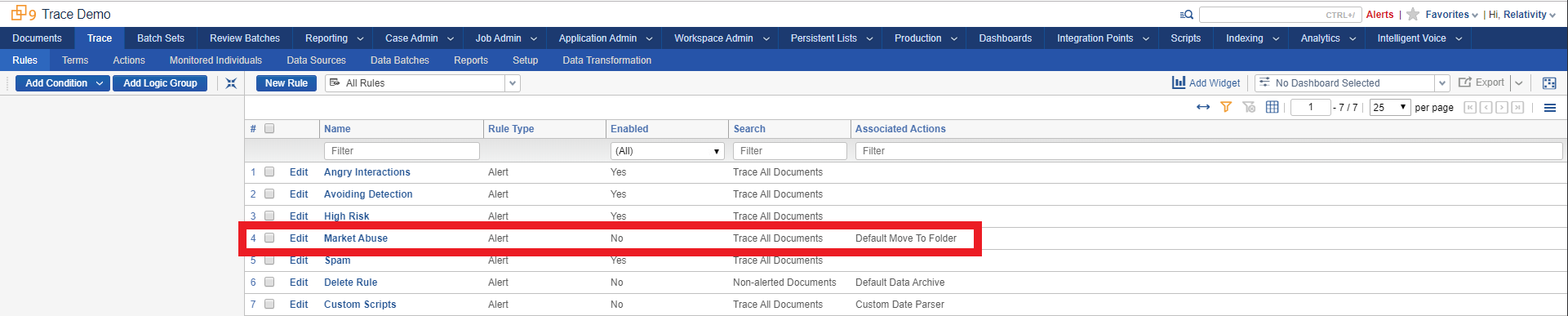Click the Name column filter field
1568x316 pixels.
click(x=402, y=151)
